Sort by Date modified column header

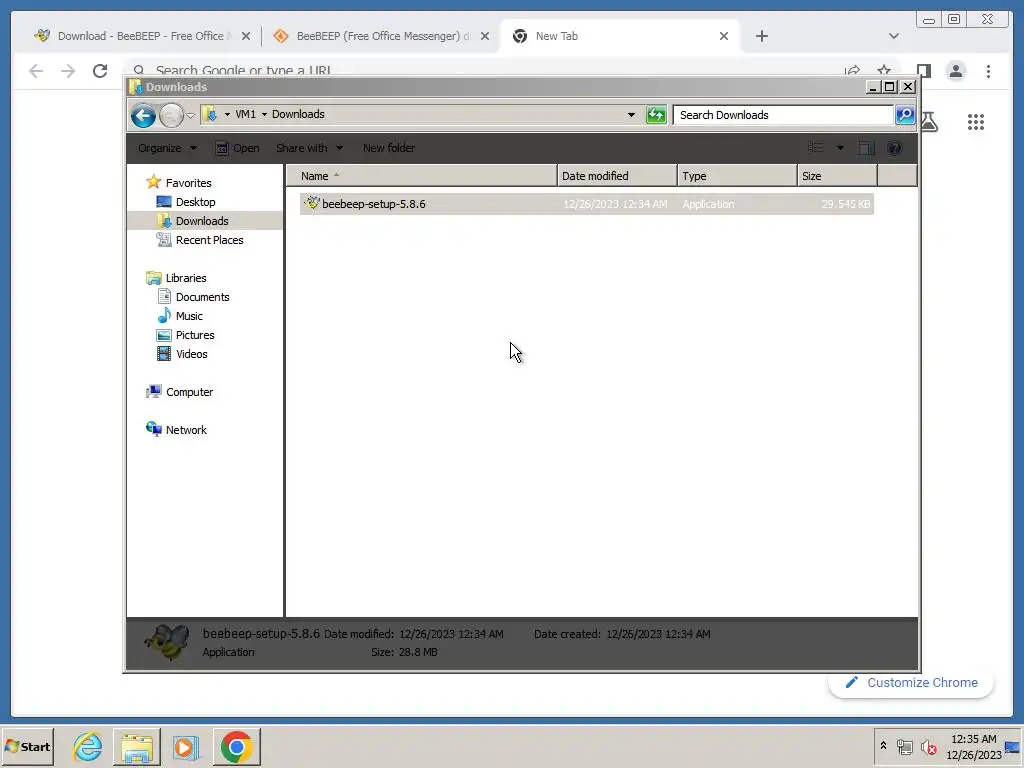click(x=617, y=176)
